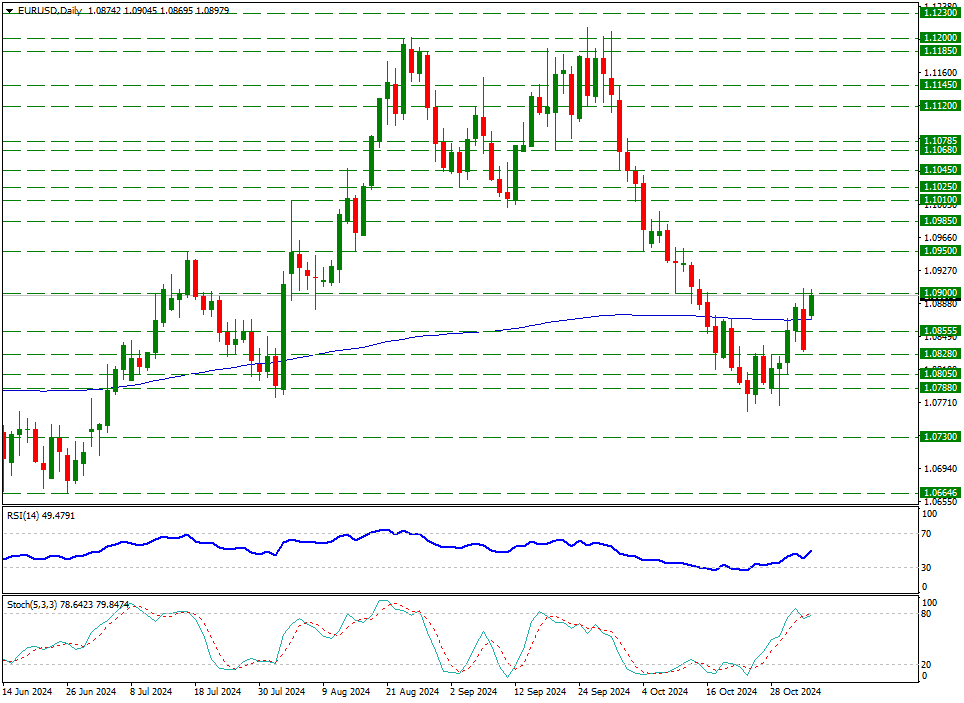Viewport: 964px width, 703px height.
Task: Click the RSI 30 level scale value
Action: coord(928,567)
